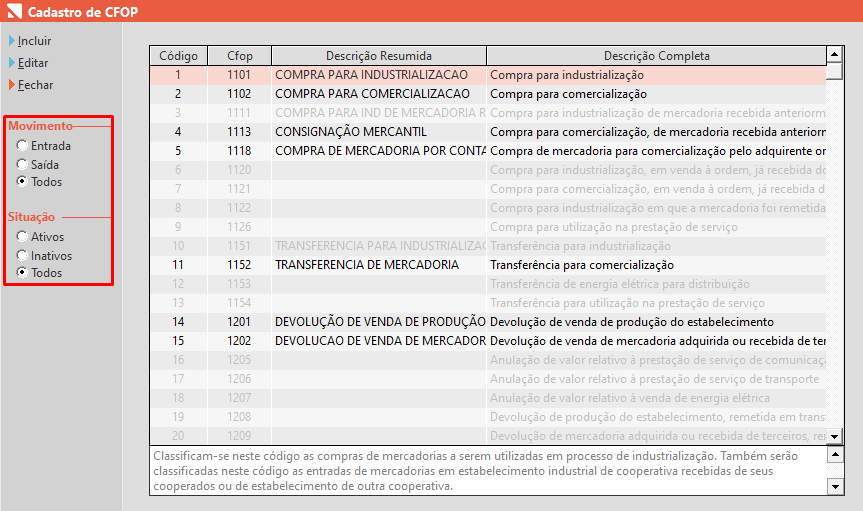Screen dimensions: 863x511
Task: Click 'Transferência de energia elétrica para distribuição'
Action: pos(620,284)
